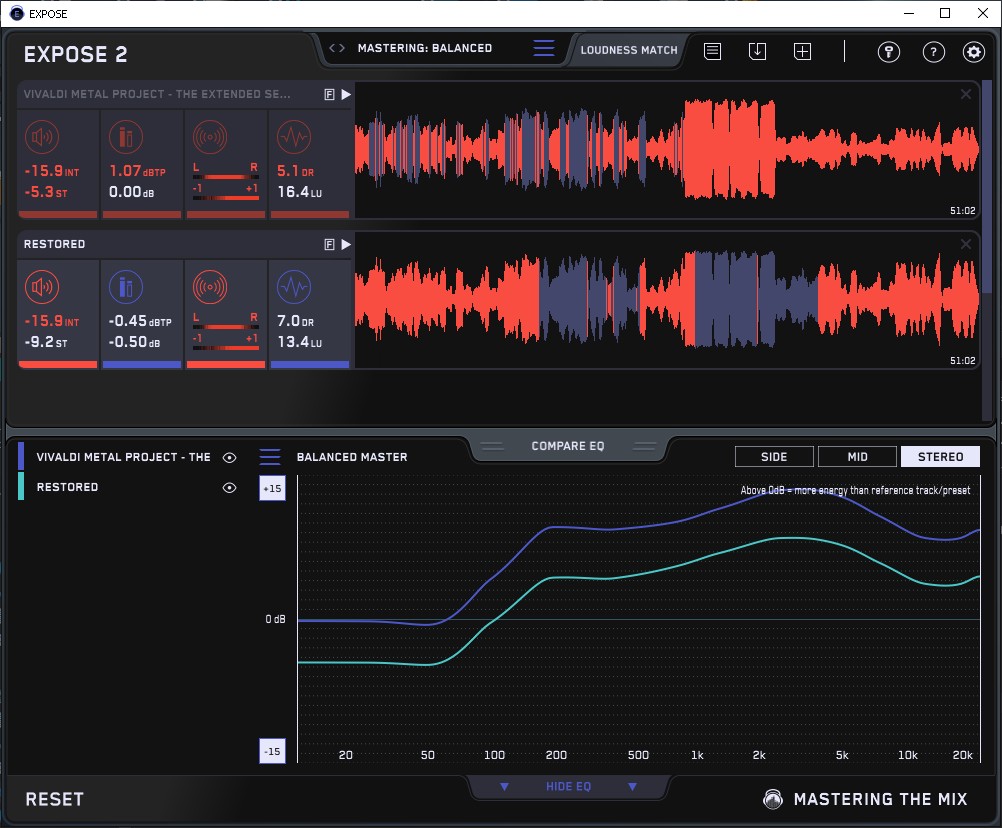Click the true peak meter icon on Vivaldi track
The width and height of the screenshot is (1002, 828).
[126, 137]
